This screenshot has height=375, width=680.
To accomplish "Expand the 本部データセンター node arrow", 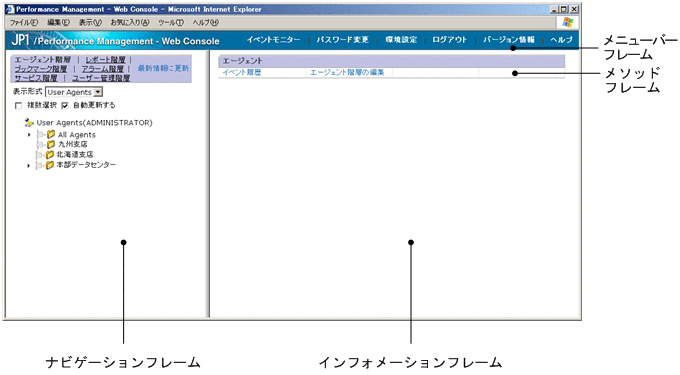I will (29, 166).
